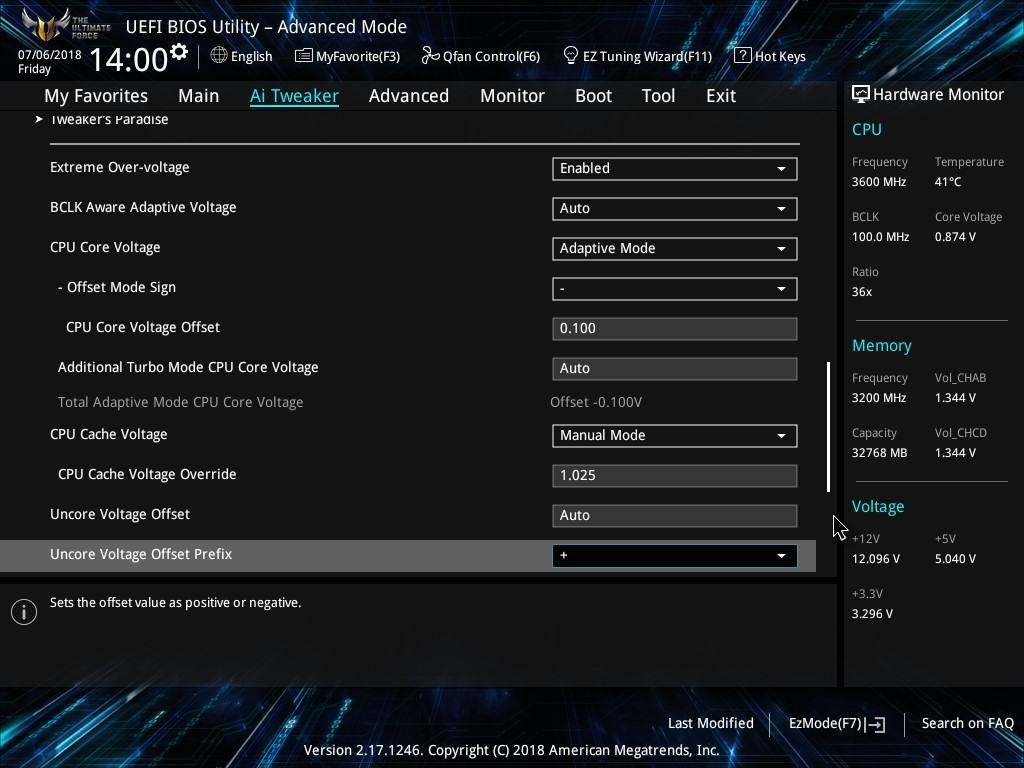
Task: Open the CPU Cache Voltage mode dropdown
Action: pos(675,436)
